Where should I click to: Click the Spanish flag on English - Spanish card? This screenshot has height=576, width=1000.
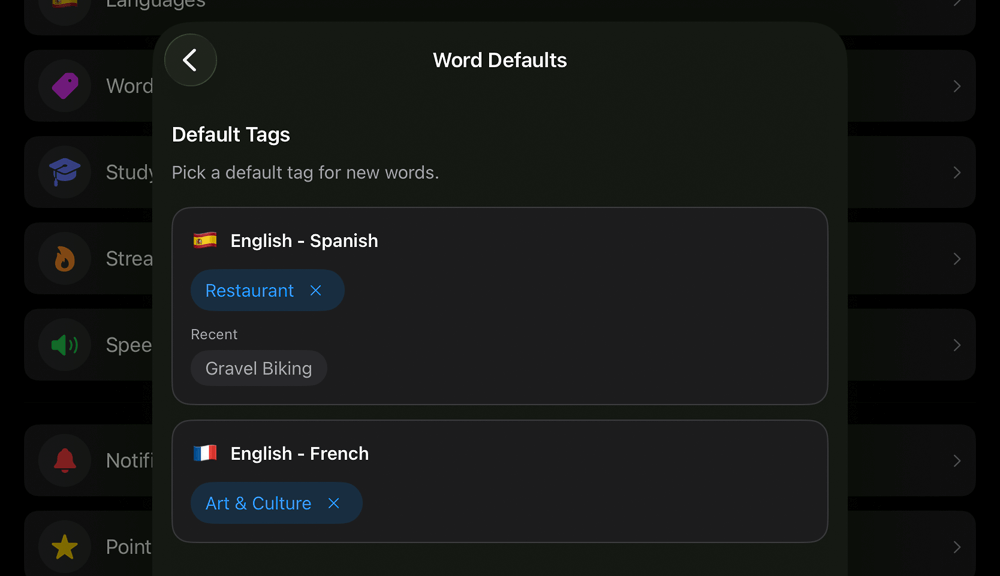coord(204,240)
